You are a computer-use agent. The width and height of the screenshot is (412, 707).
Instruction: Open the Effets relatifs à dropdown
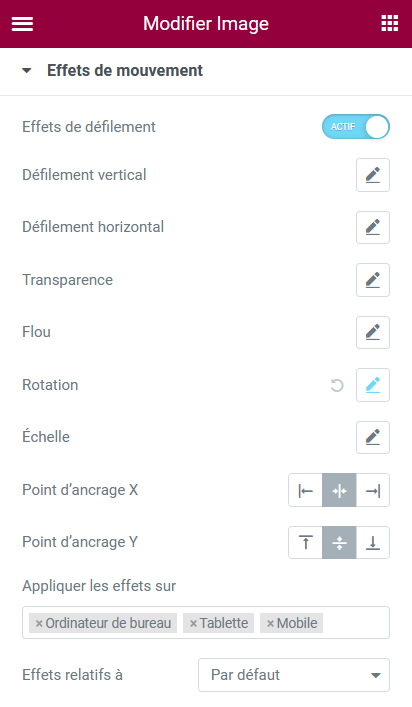pos(293,675)
